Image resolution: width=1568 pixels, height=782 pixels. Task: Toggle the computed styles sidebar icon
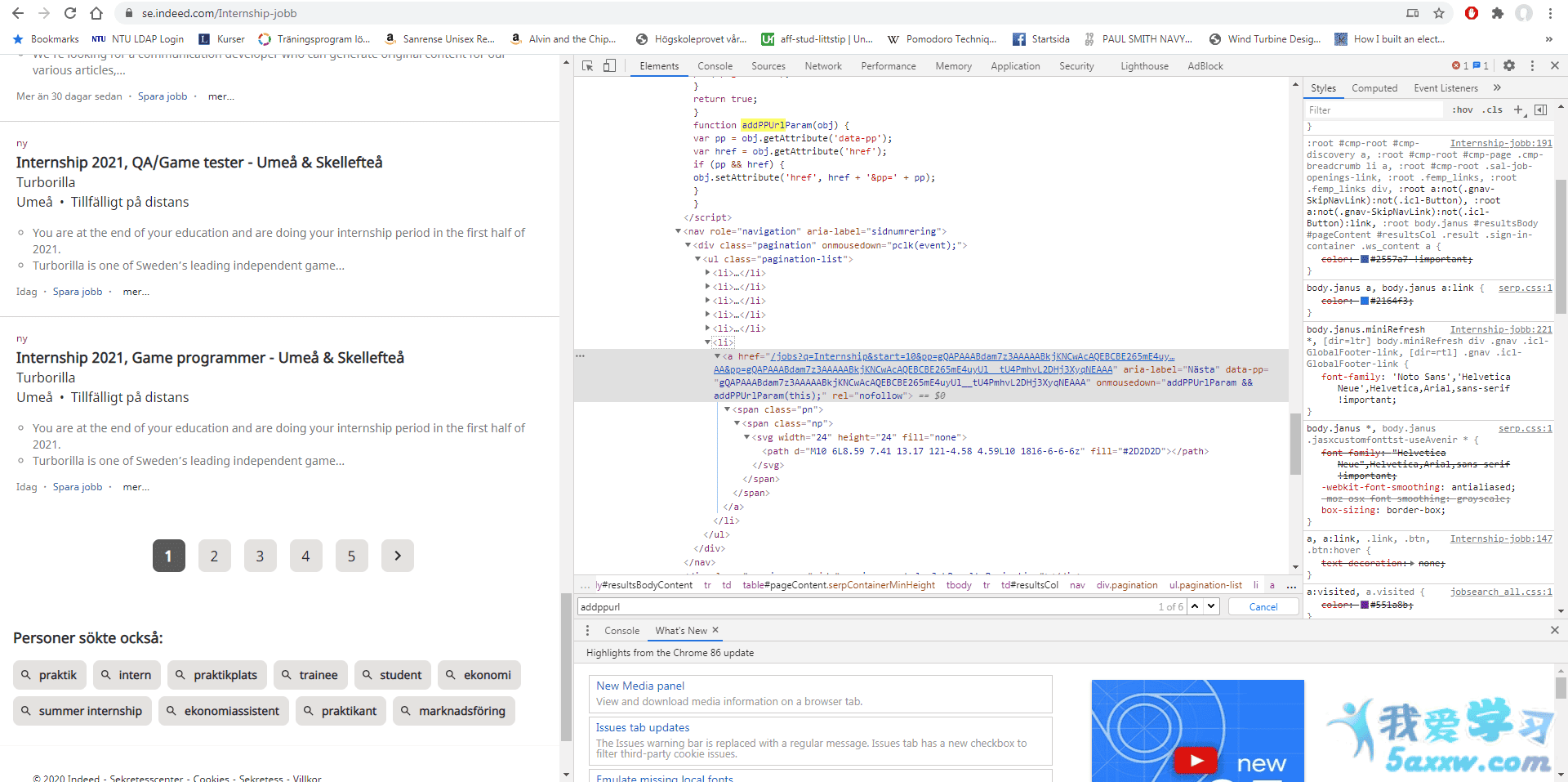1541,109
